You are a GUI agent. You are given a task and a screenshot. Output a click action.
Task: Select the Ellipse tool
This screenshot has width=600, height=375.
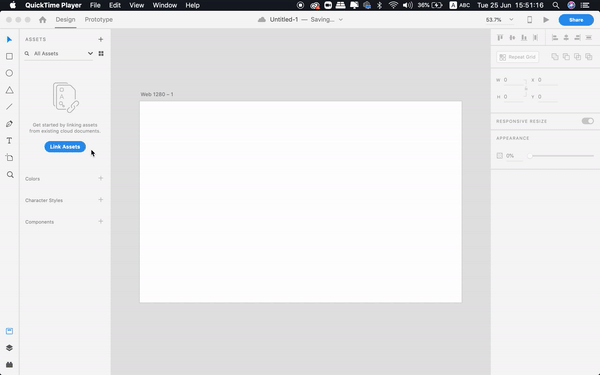point(10,73)
